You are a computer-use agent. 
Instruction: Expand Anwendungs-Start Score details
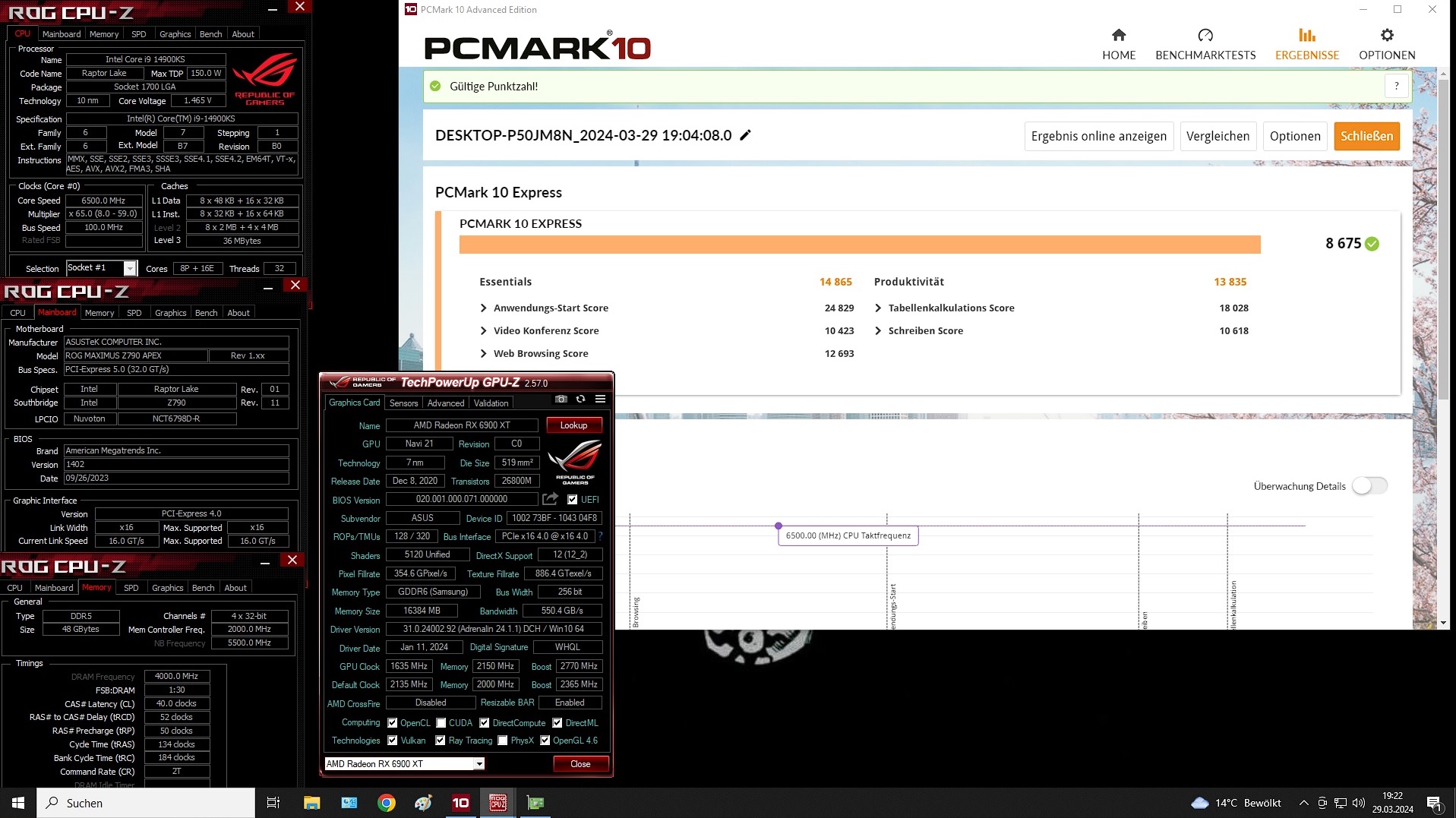pos(484,308)
